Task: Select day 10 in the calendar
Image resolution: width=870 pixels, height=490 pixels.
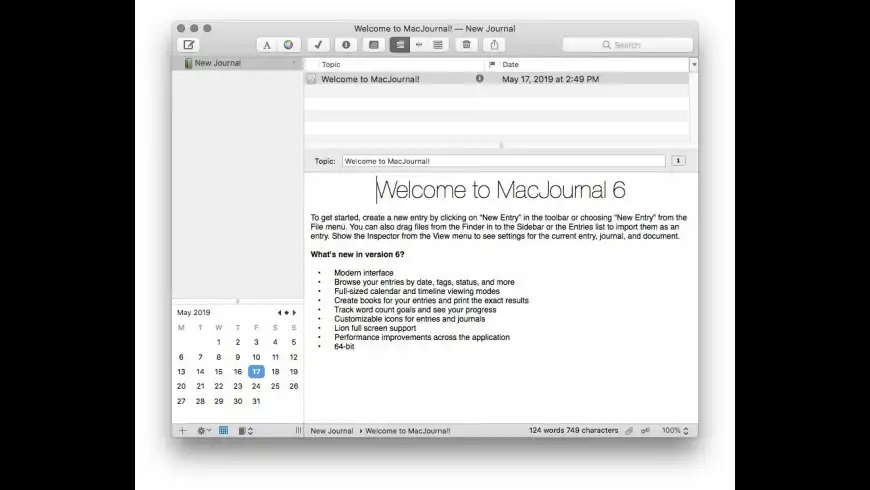Action: pos(256,357)
